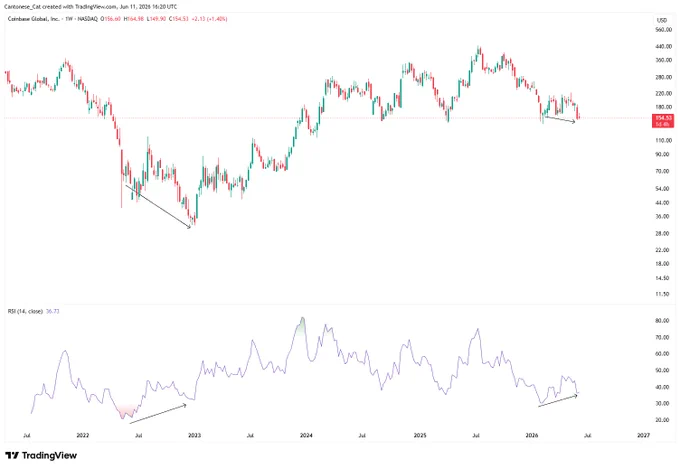Click the Coinbase Global, Inc. symbol title
The width and height of the screenshot is (680, 469).
click(x=33, y=19)
